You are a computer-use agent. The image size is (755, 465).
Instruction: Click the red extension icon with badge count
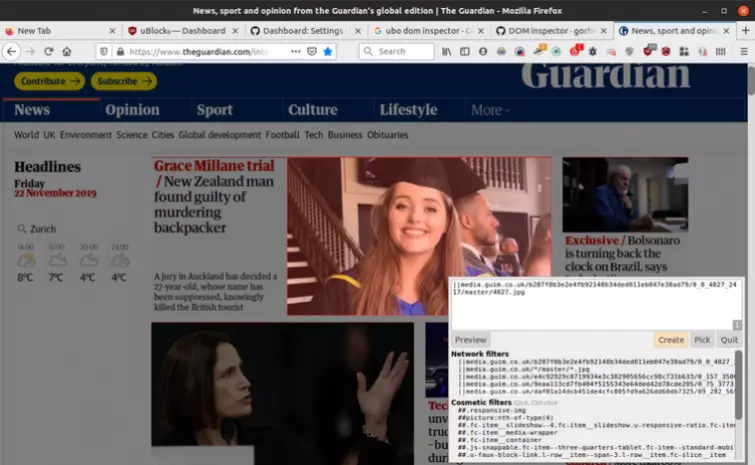(x=575, y=51)
